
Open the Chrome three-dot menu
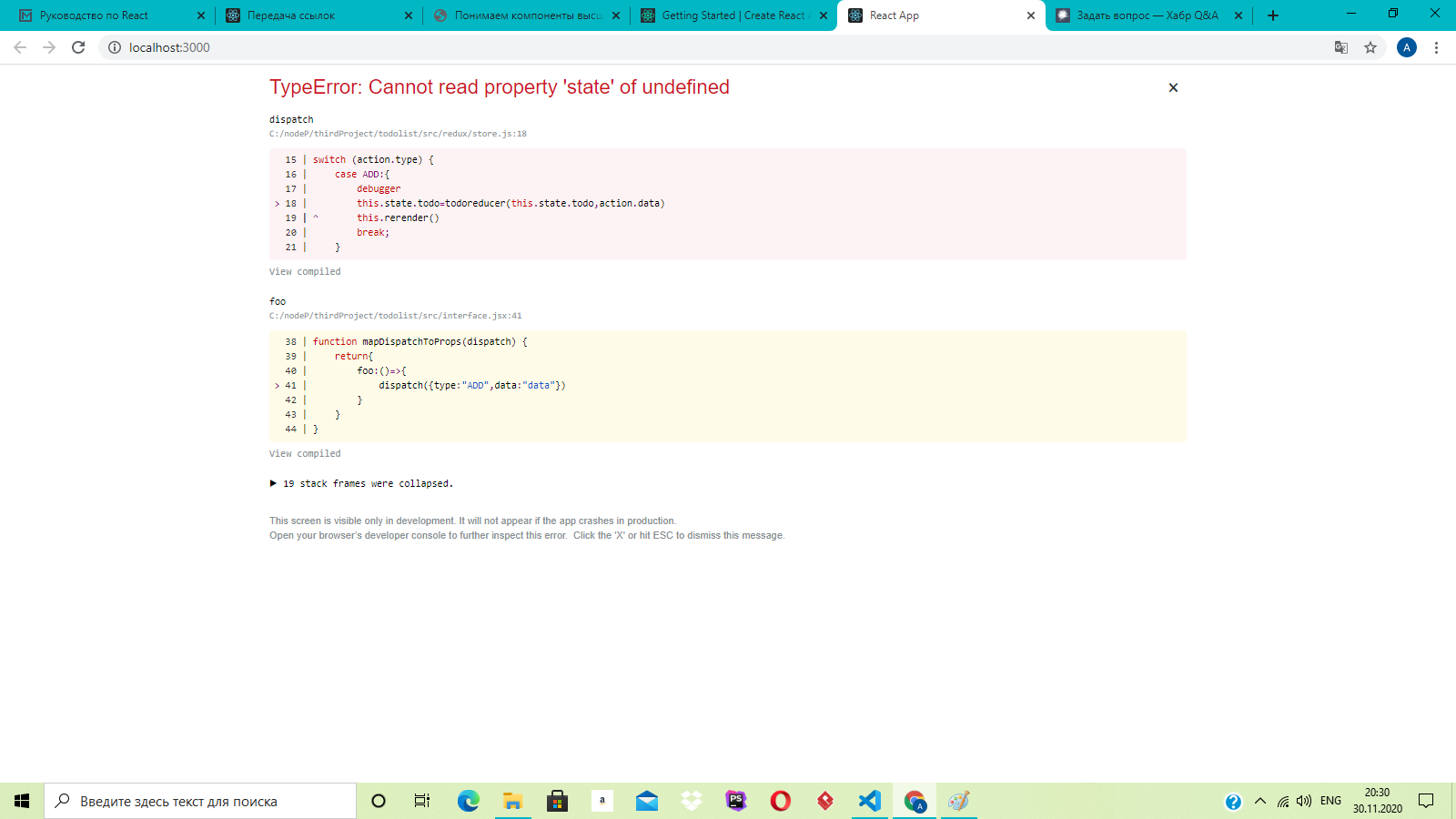coord(1436,47)
